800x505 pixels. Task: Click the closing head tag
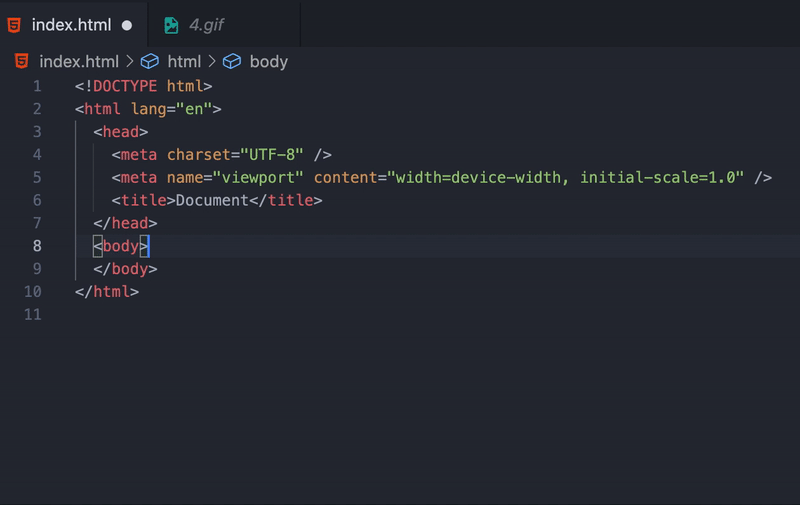(x=126, y=223)
